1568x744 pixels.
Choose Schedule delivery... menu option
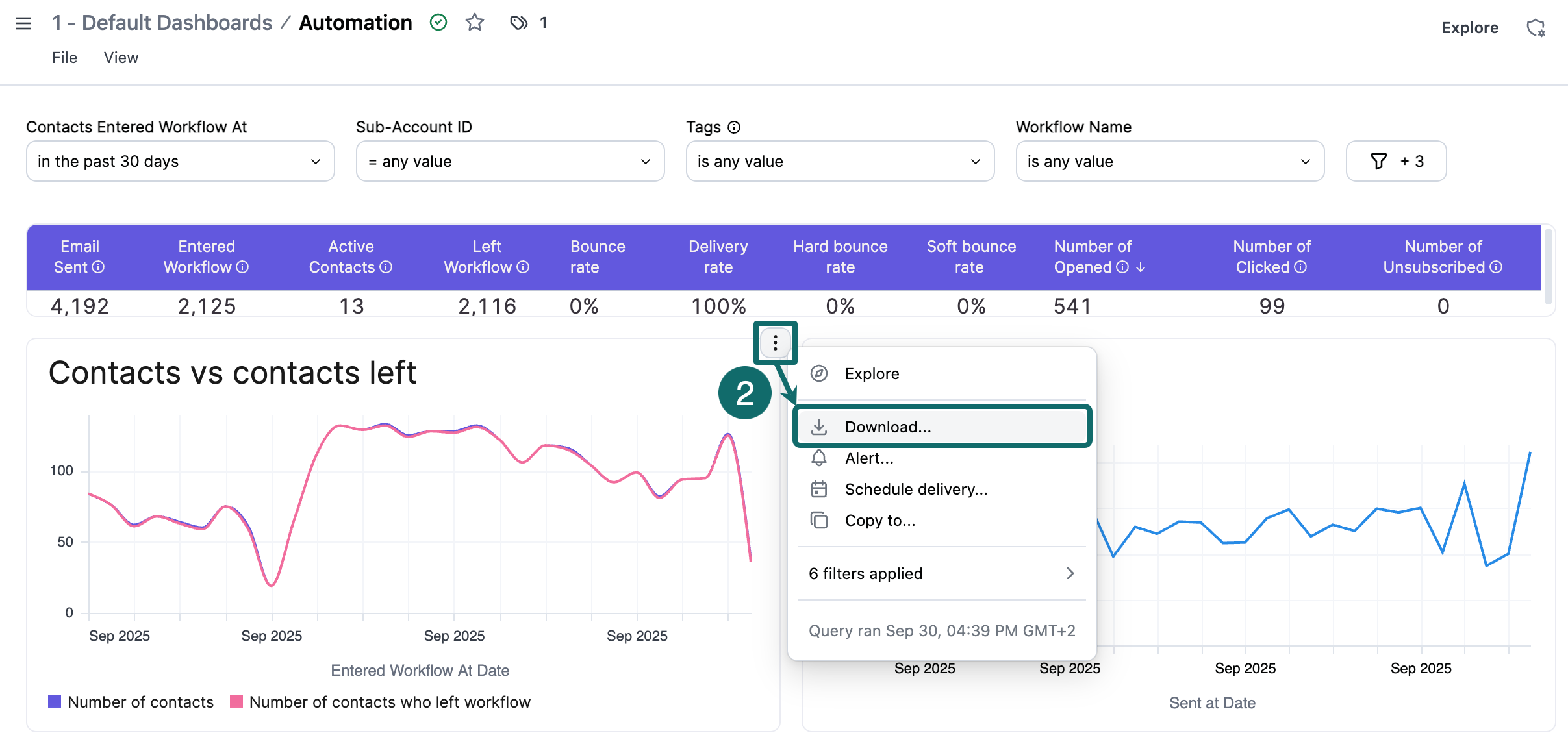[x=915, y=489]
